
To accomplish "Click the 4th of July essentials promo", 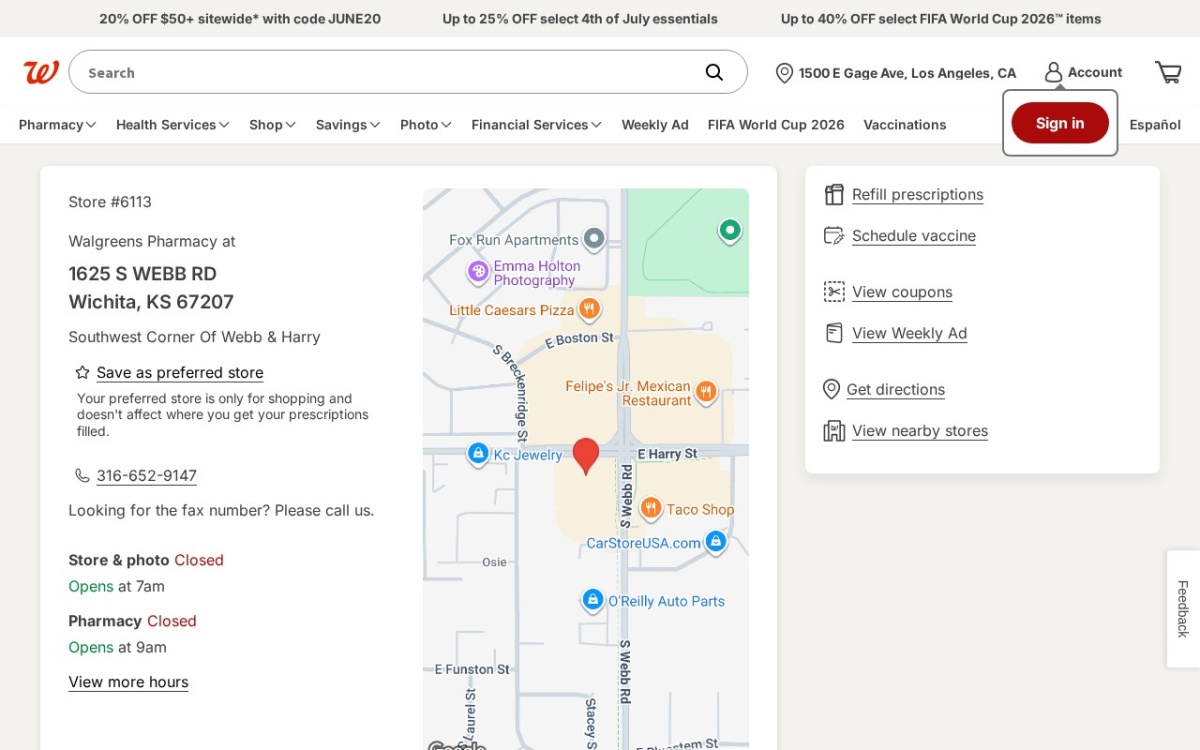I will [x=580, y=19].
